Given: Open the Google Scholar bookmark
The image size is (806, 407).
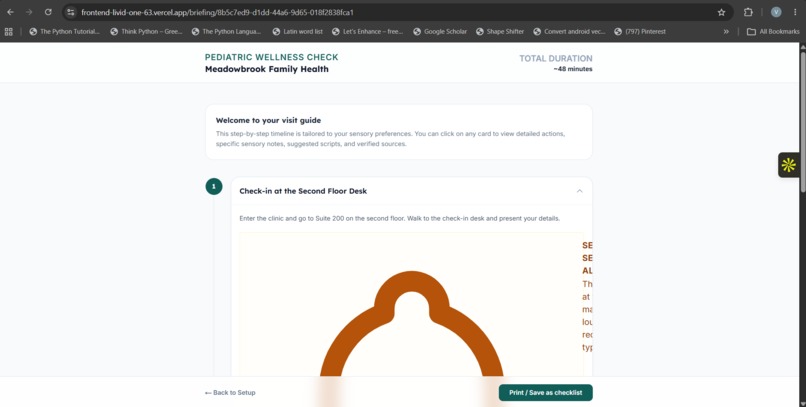Looking at the screenshot, I should tap(440, 31).
